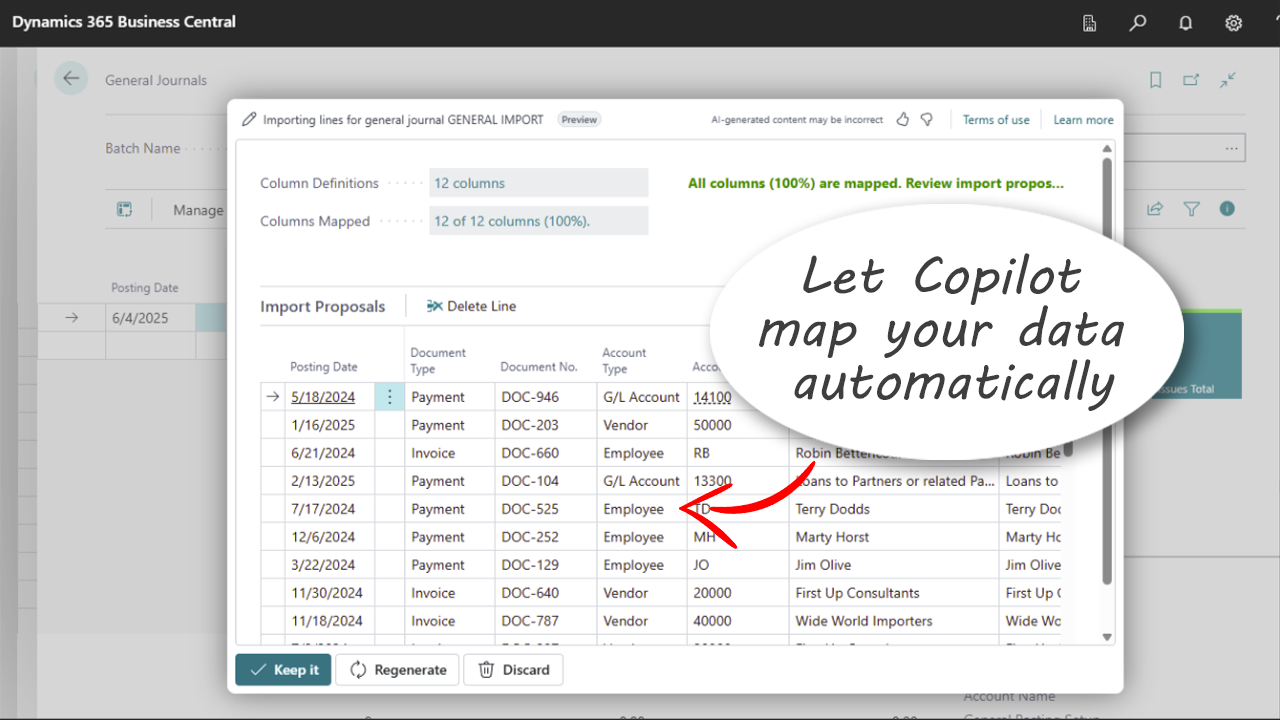Click Document No. column header
This screenshot has width=1280, height=720.
tap(539, 367)
